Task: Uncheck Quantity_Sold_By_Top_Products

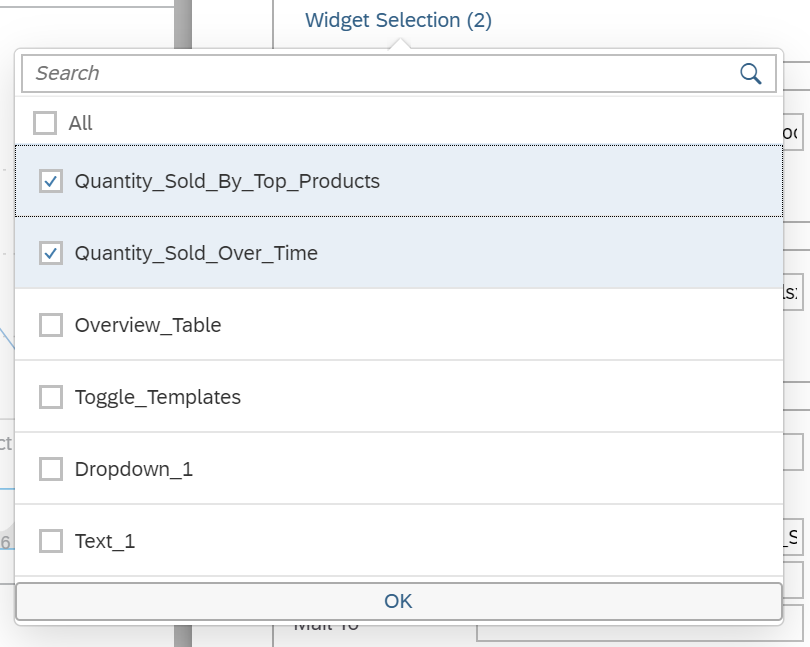Action: click(51, 182)
